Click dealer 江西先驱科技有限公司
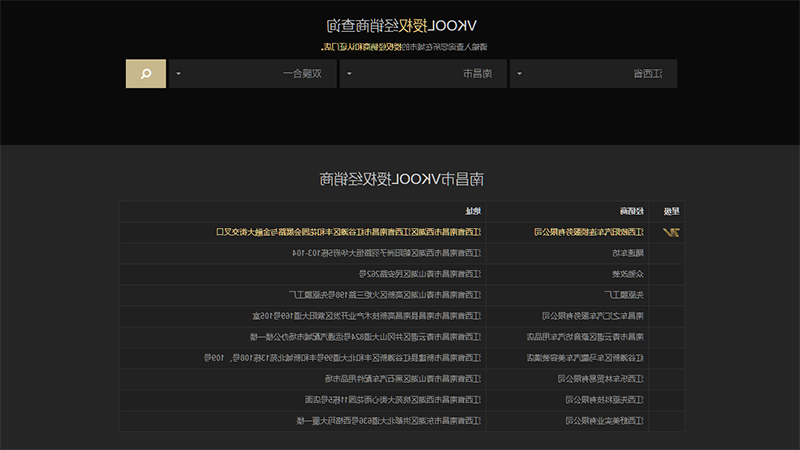The image size is (800, 450). coord(605,399)
